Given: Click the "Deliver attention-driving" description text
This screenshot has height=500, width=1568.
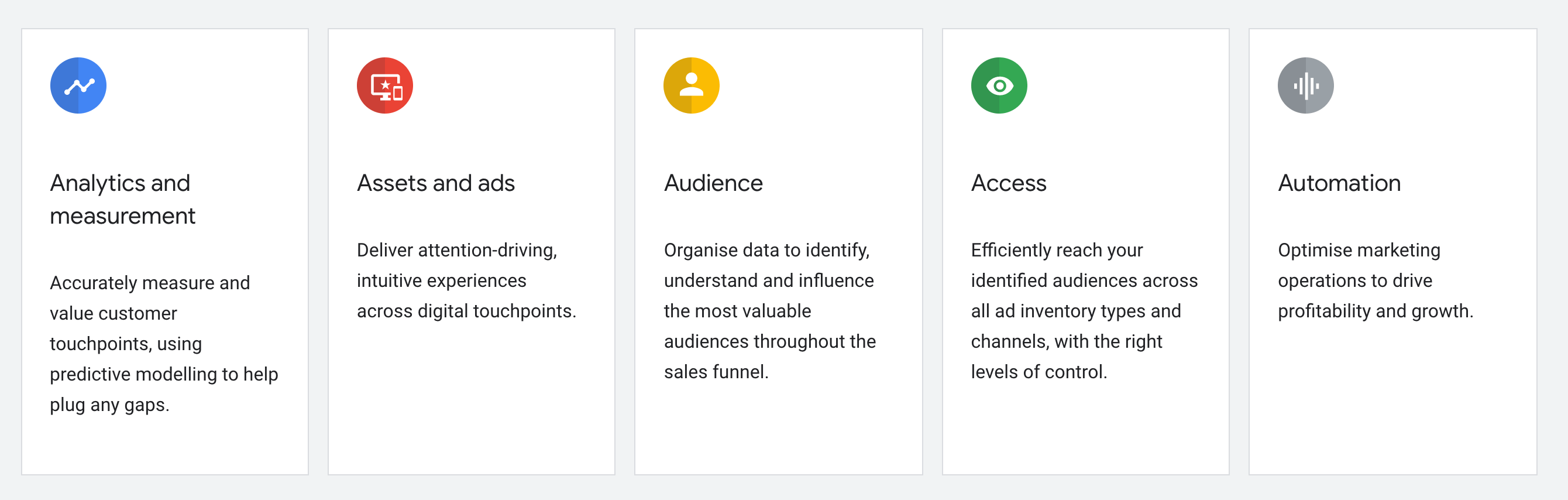Looking at the screenshot, I should [466, 281].
